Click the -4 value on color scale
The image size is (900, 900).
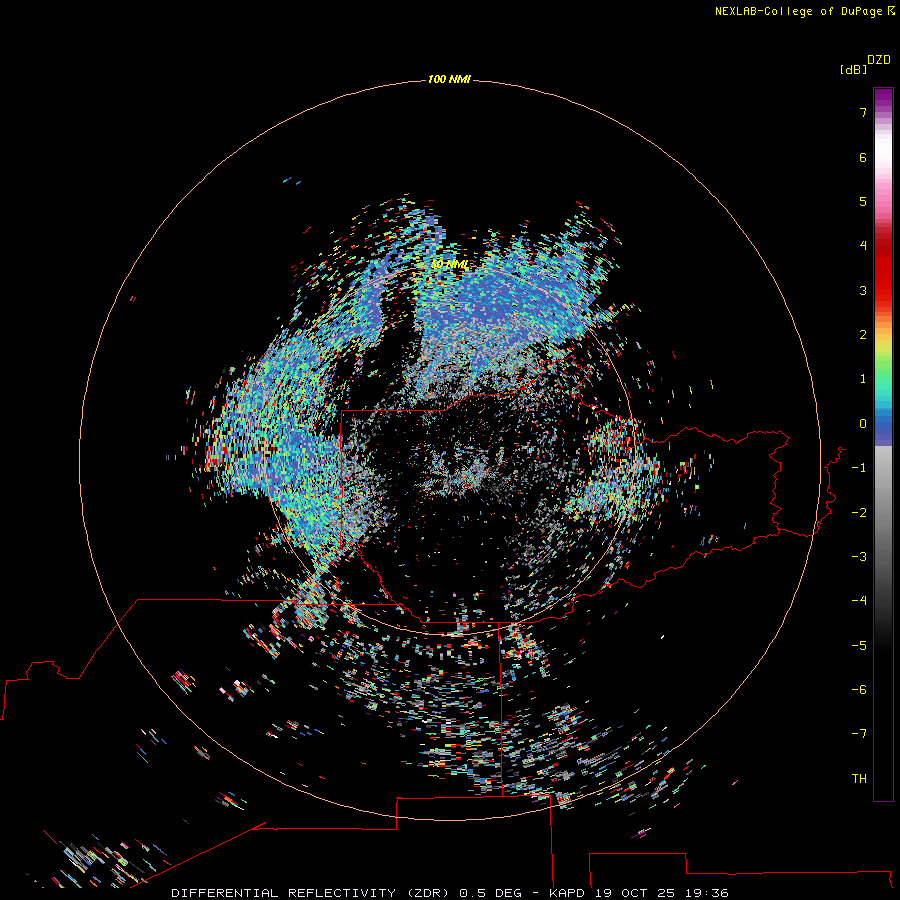tap(859, 600)
